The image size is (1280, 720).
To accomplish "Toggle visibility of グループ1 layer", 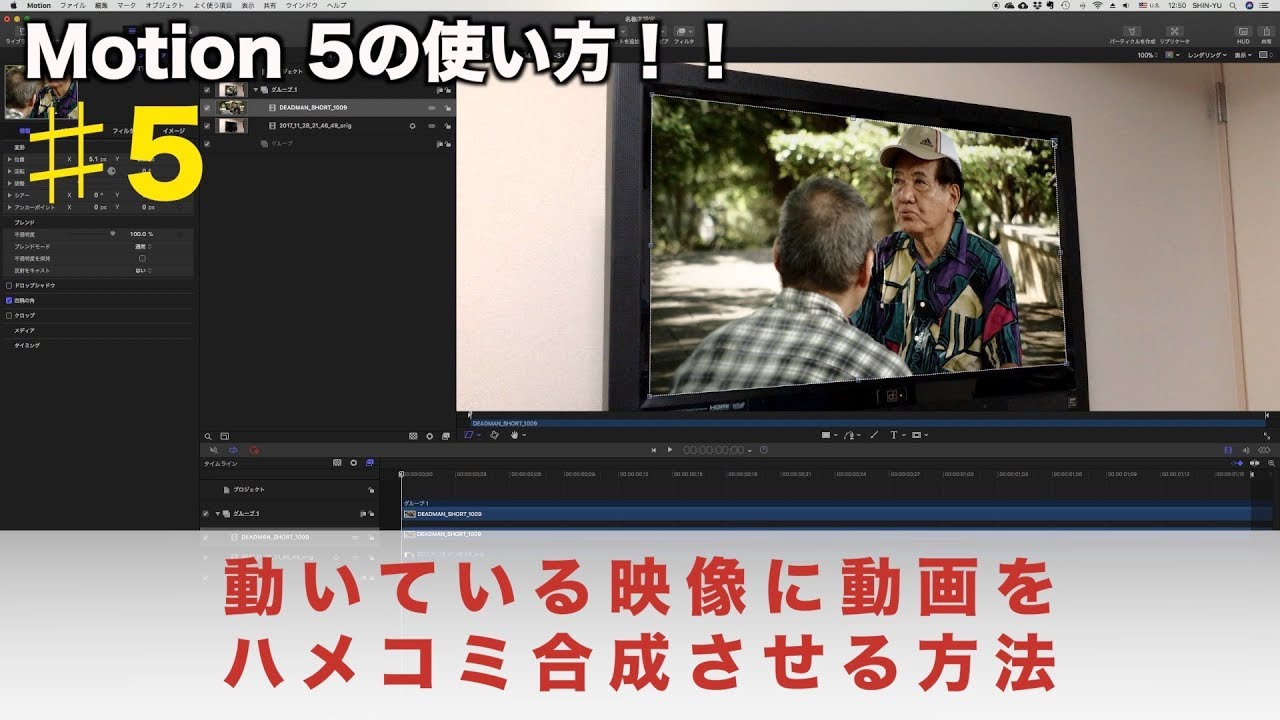I will pos(207,90).
